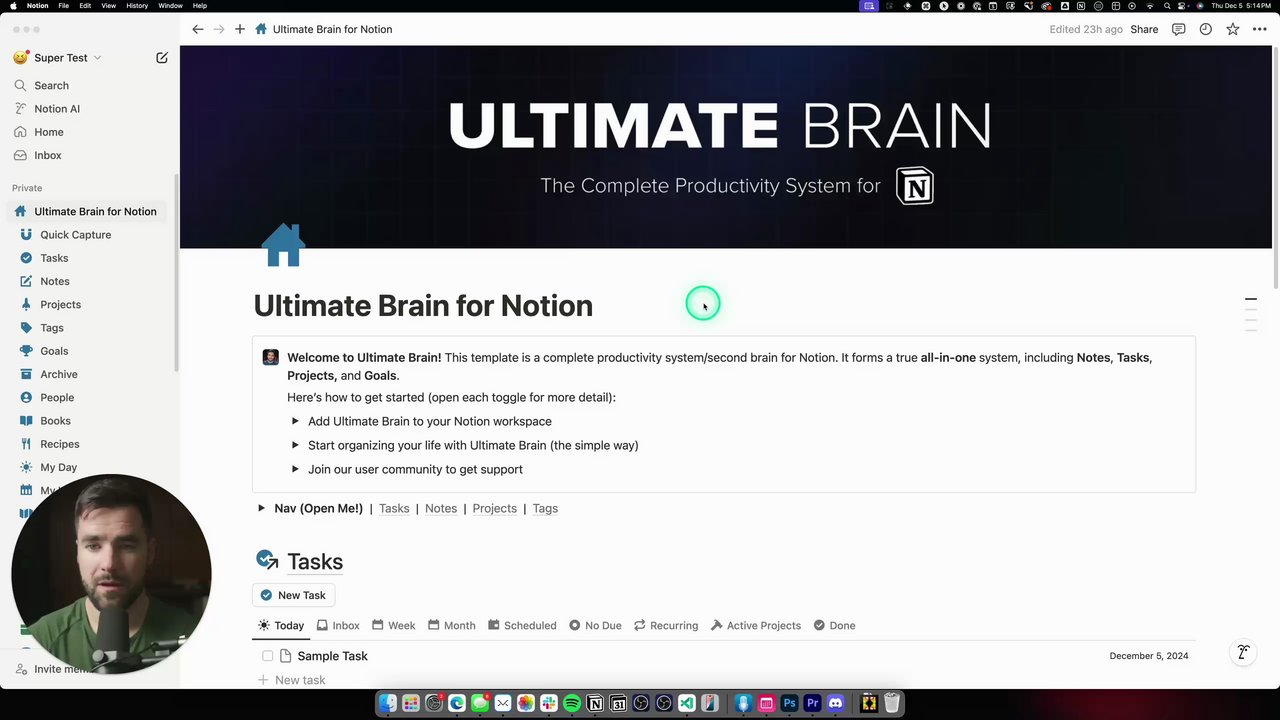The height and width of the screenshot is (720, 1280).
Task: Open page history clock icon
Action: (1206, 29)
